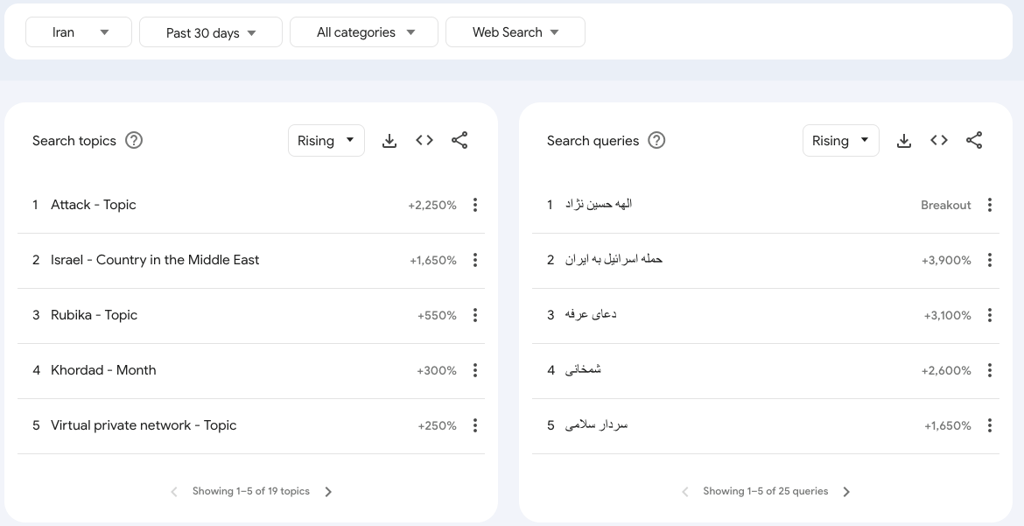Share the Search queries card
The image size is (1024, 526).
coord(974,140)
